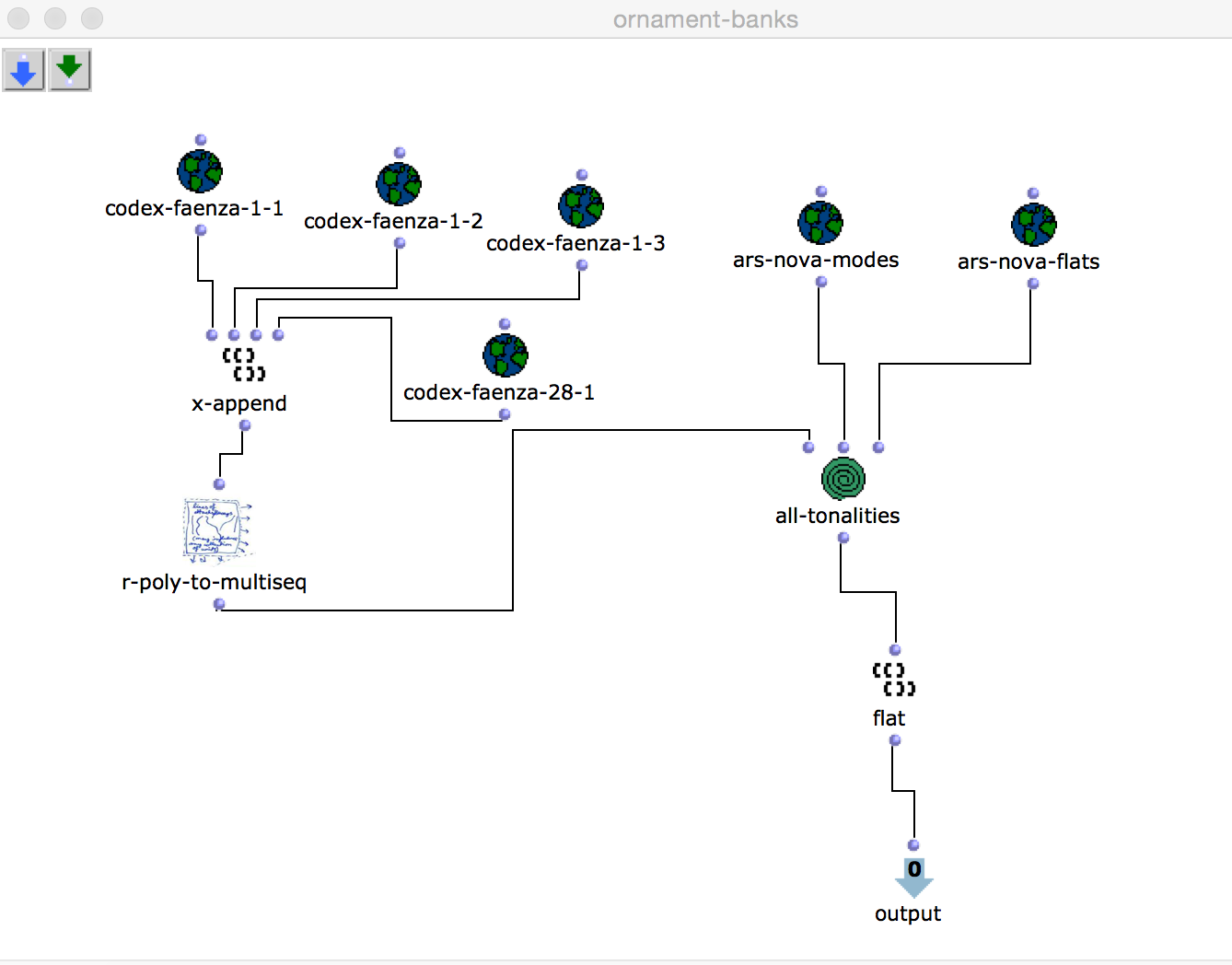1232x965 pixels.
Task: Click the output arrow box
Action: [913, 878]
